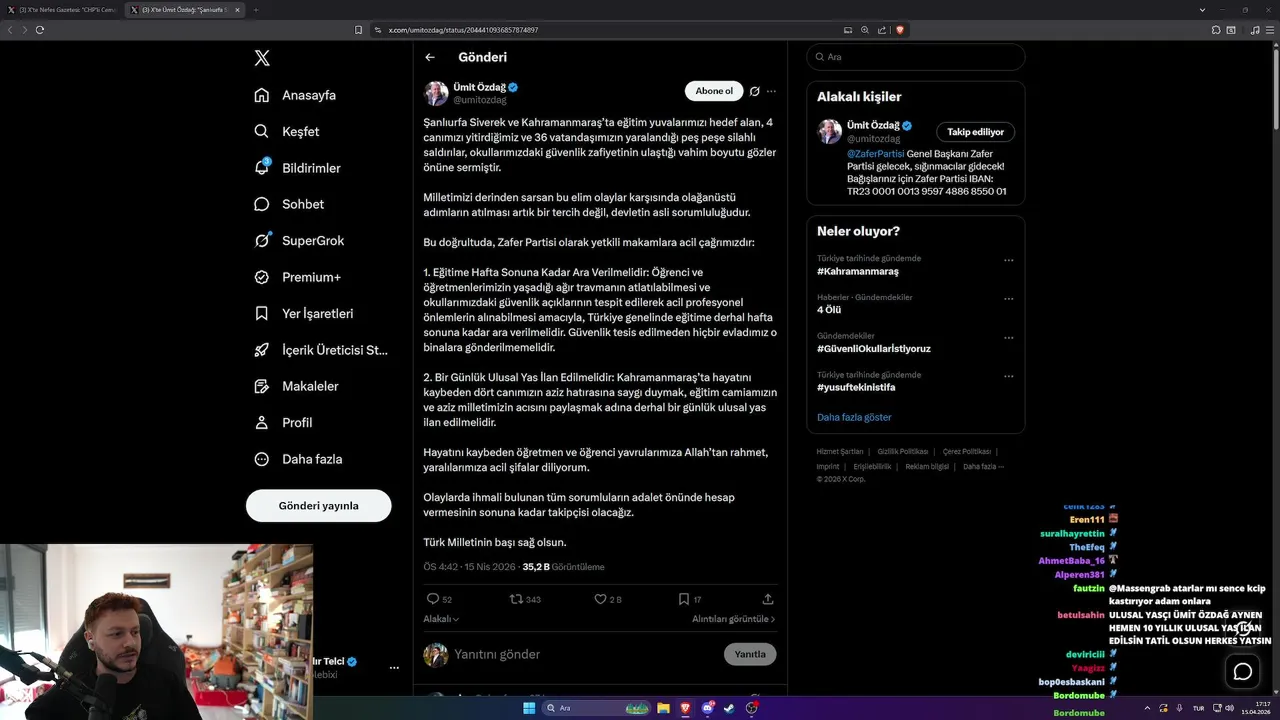Click the browser address bar URL

(463, 30)
